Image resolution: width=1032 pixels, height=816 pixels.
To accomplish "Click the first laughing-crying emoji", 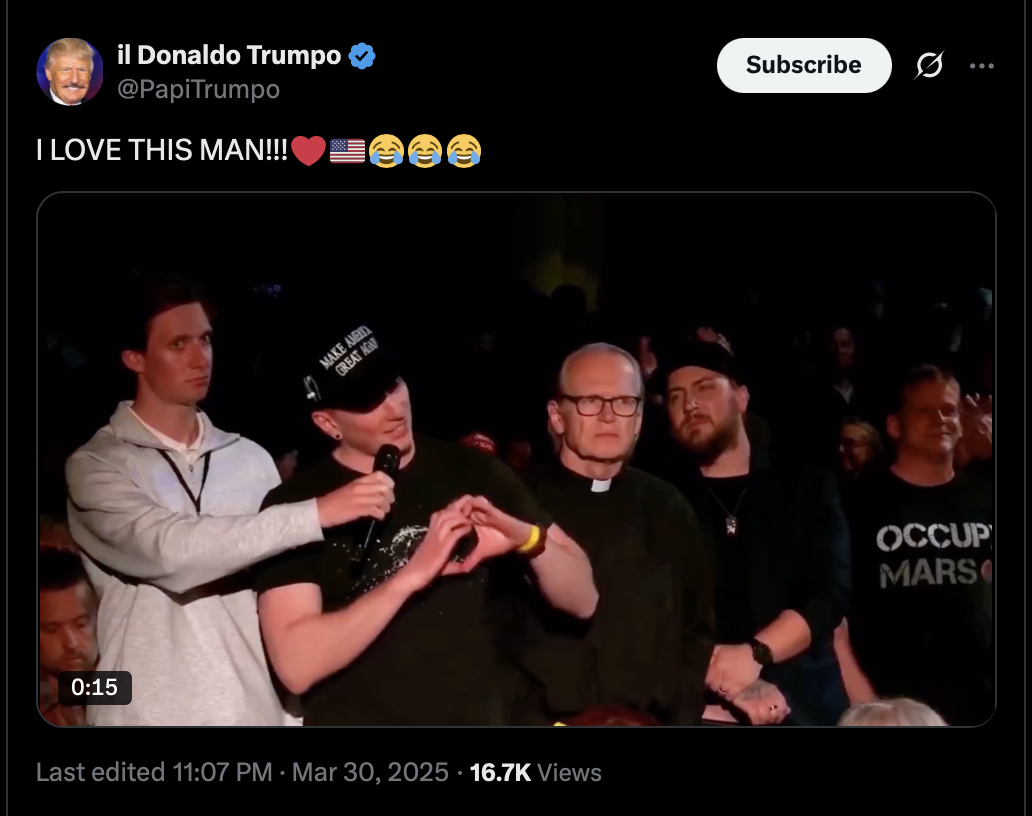I will click(x=386, y=151).
